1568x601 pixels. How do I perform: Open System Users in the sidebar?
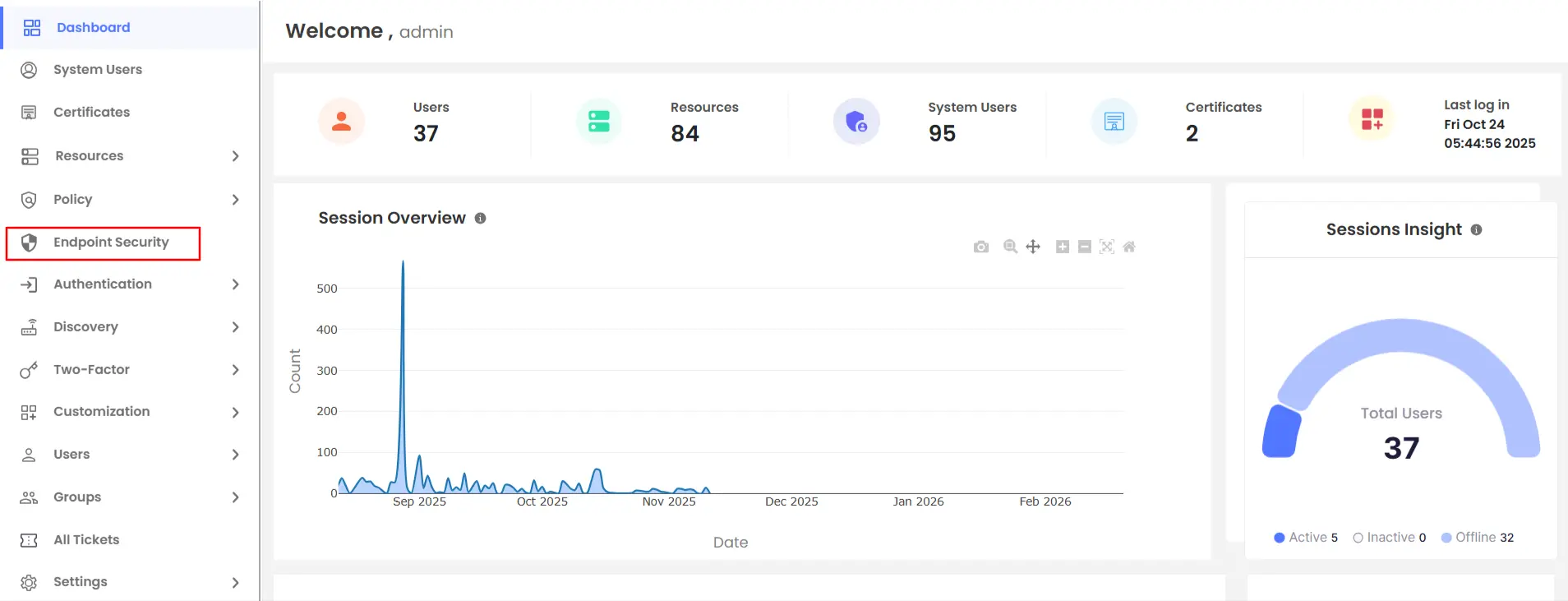click(97, 70)
